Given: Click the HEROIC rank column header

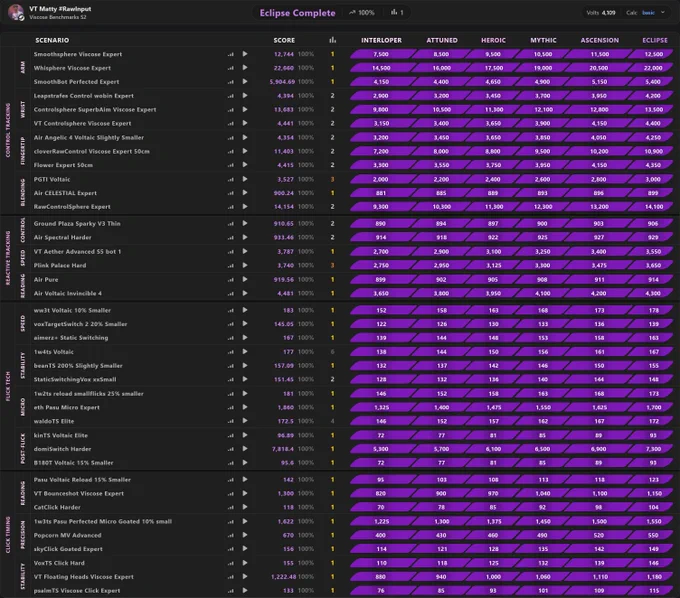Looking at the screenshot, I should pyautogui.click(x=493, y=40).
